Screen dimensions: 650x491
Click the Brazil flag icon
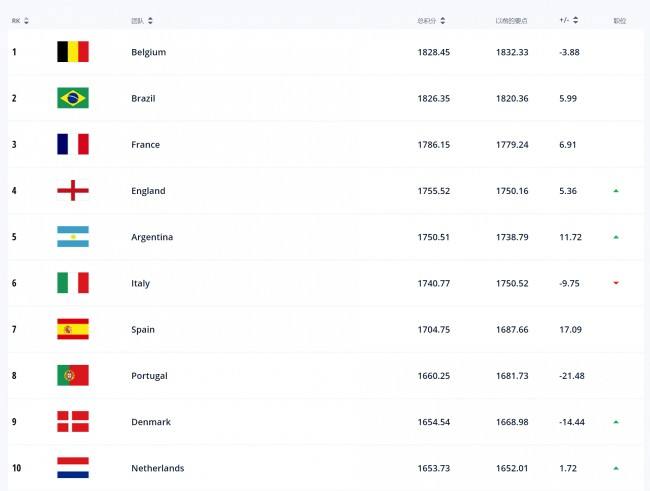[x=73, y=98]
